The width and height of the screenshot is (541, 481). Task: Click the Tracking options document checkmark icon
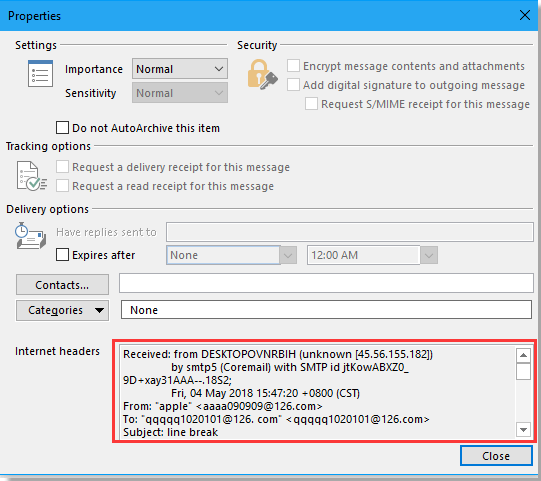tap(31, 176)
